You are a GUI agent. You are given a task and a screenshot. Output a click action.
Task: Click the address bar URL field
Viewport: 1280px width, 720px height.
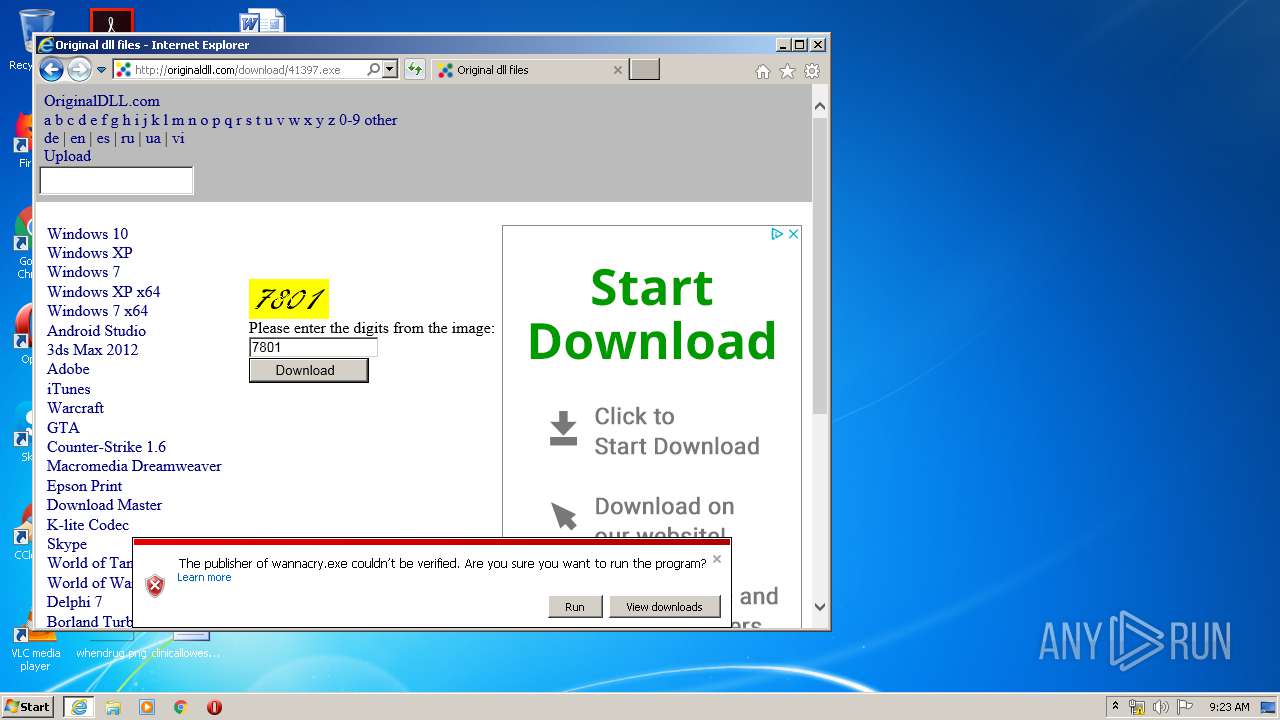238,70
